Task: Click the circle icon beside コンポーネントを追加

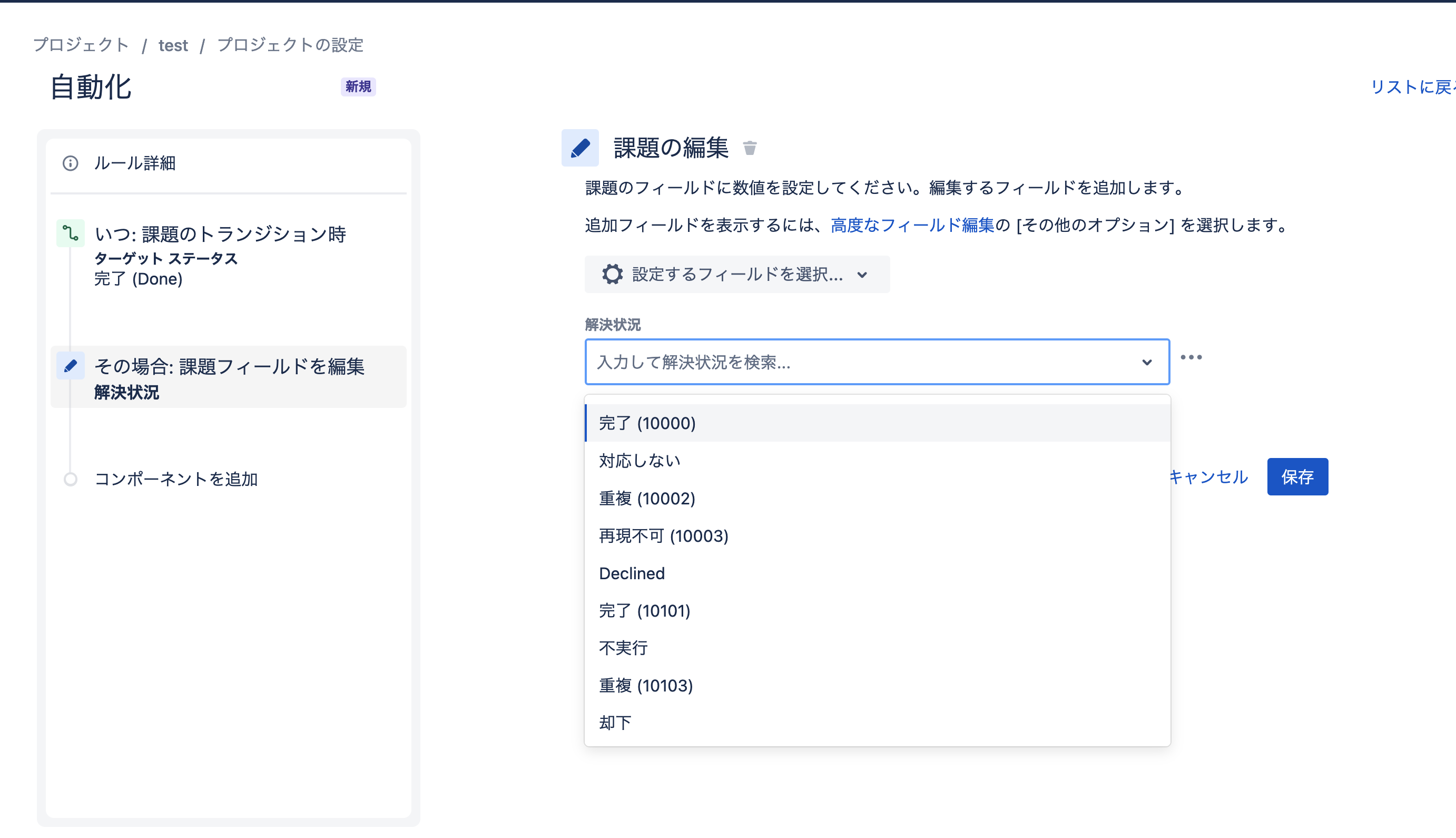Action: point(70,479)
